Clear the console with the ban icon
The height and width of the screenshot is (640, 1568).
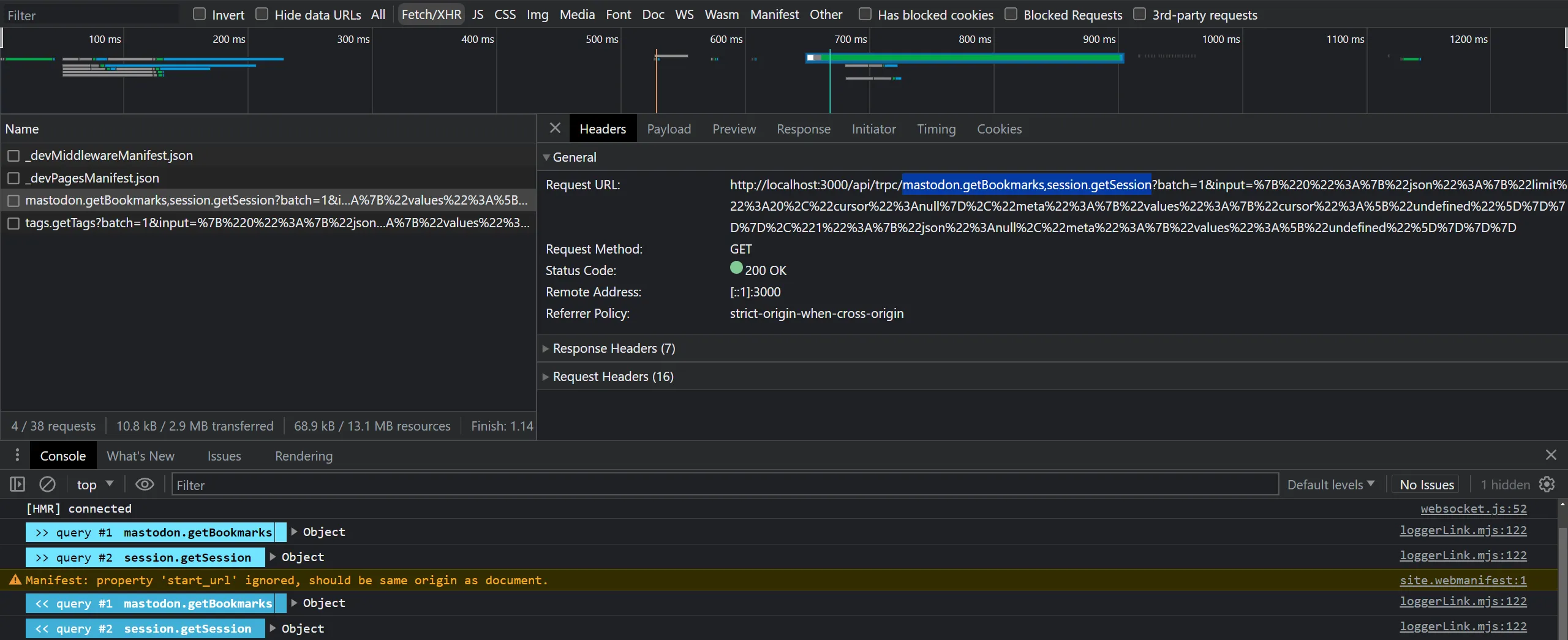47,484
